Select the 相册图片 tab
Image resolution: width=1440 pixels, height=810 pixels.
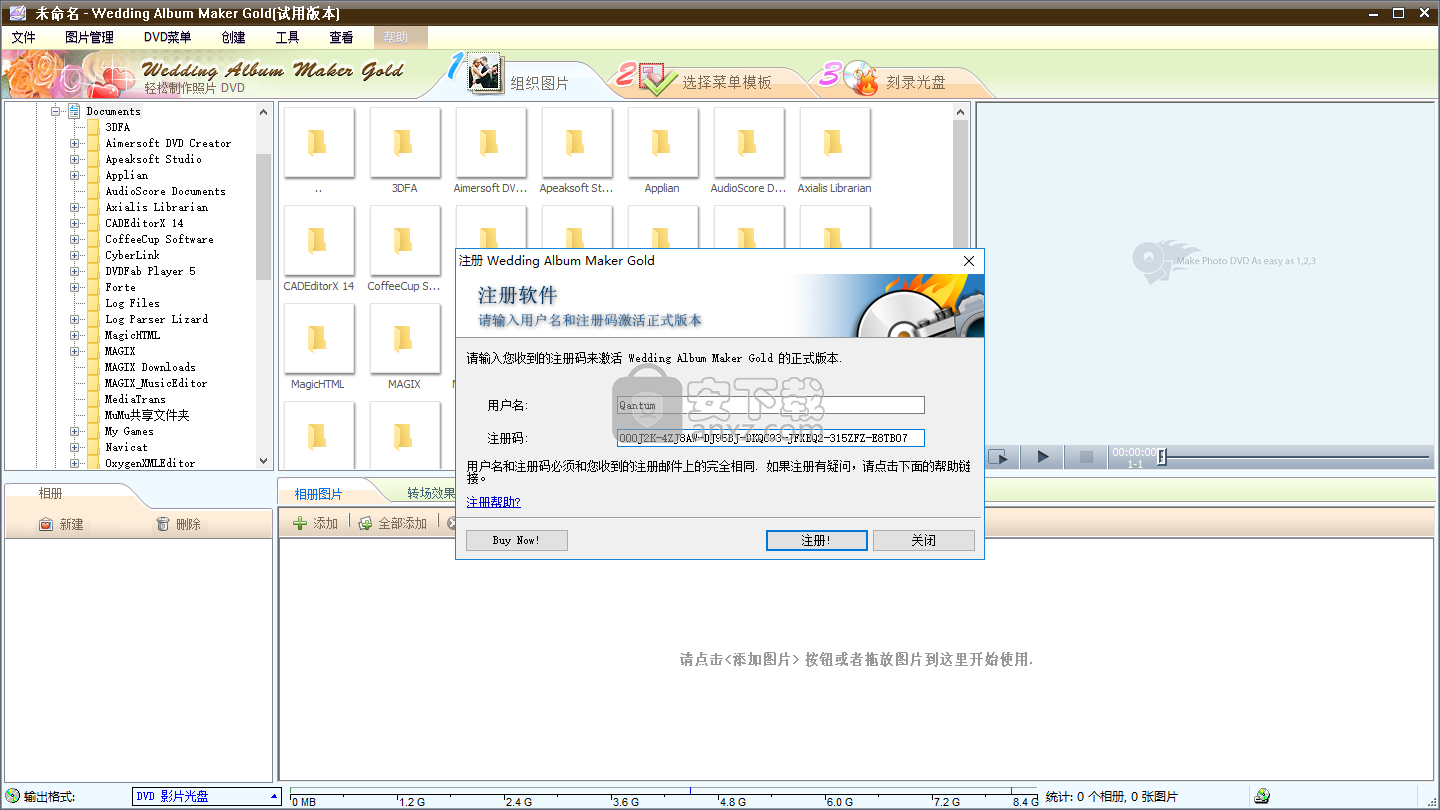[x=318, y=494]
